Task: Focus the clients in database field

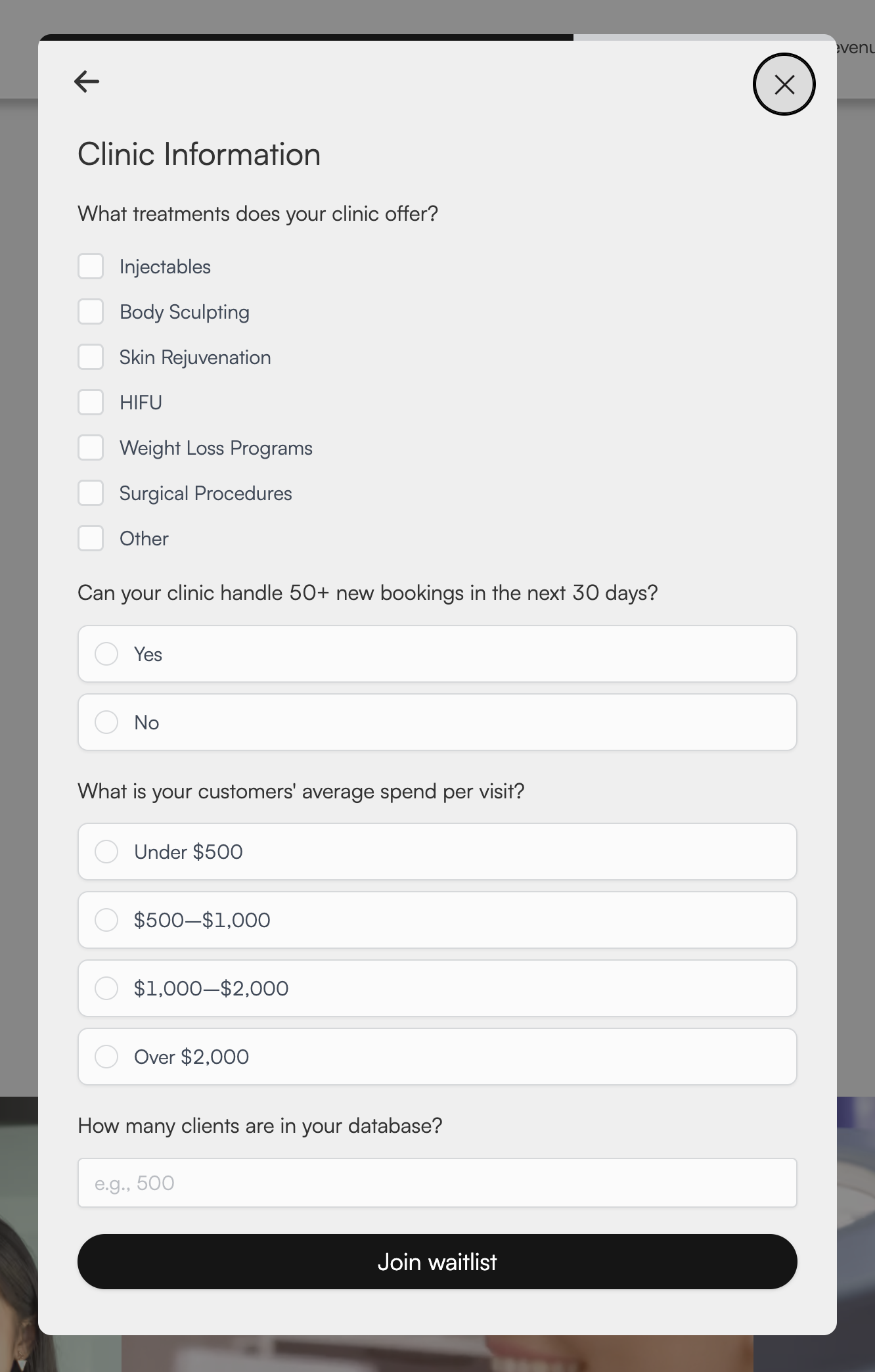Action: click(x=437, y=1183)
